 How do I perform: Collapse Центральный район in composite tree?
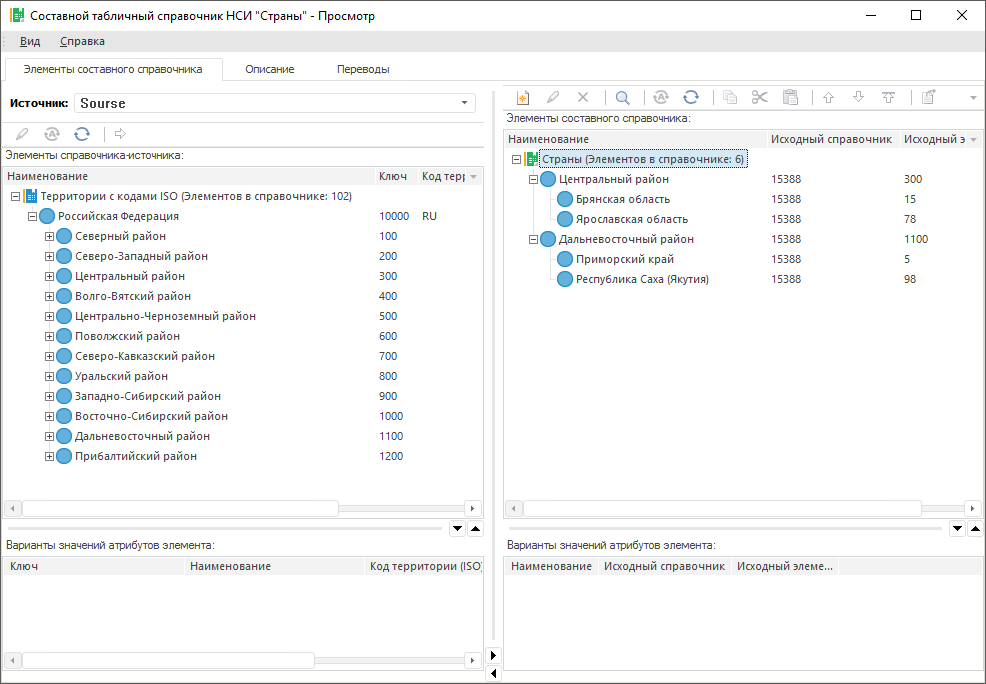533,180
